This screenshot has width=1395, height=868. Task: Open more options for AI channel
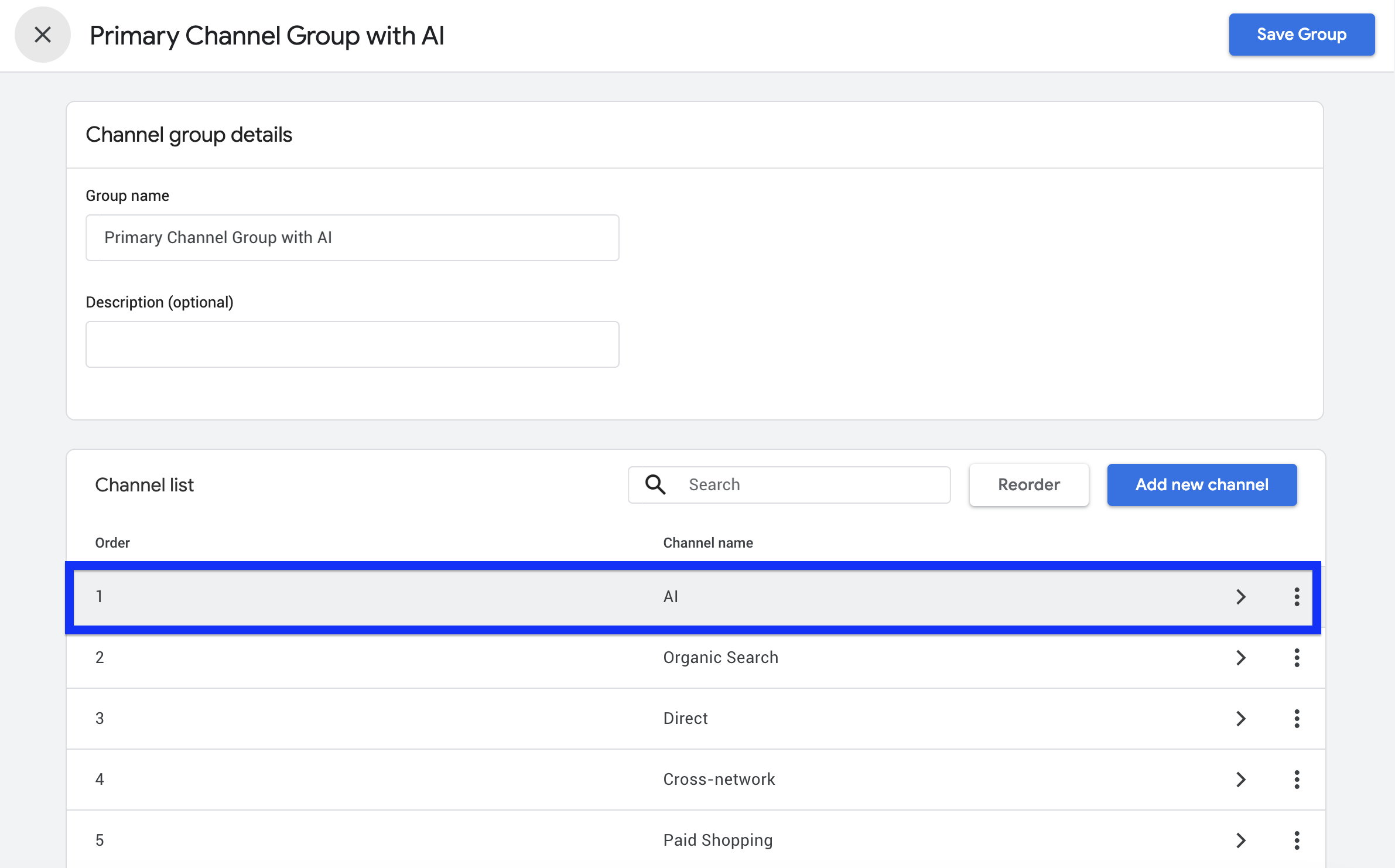tap(1297, 596)
